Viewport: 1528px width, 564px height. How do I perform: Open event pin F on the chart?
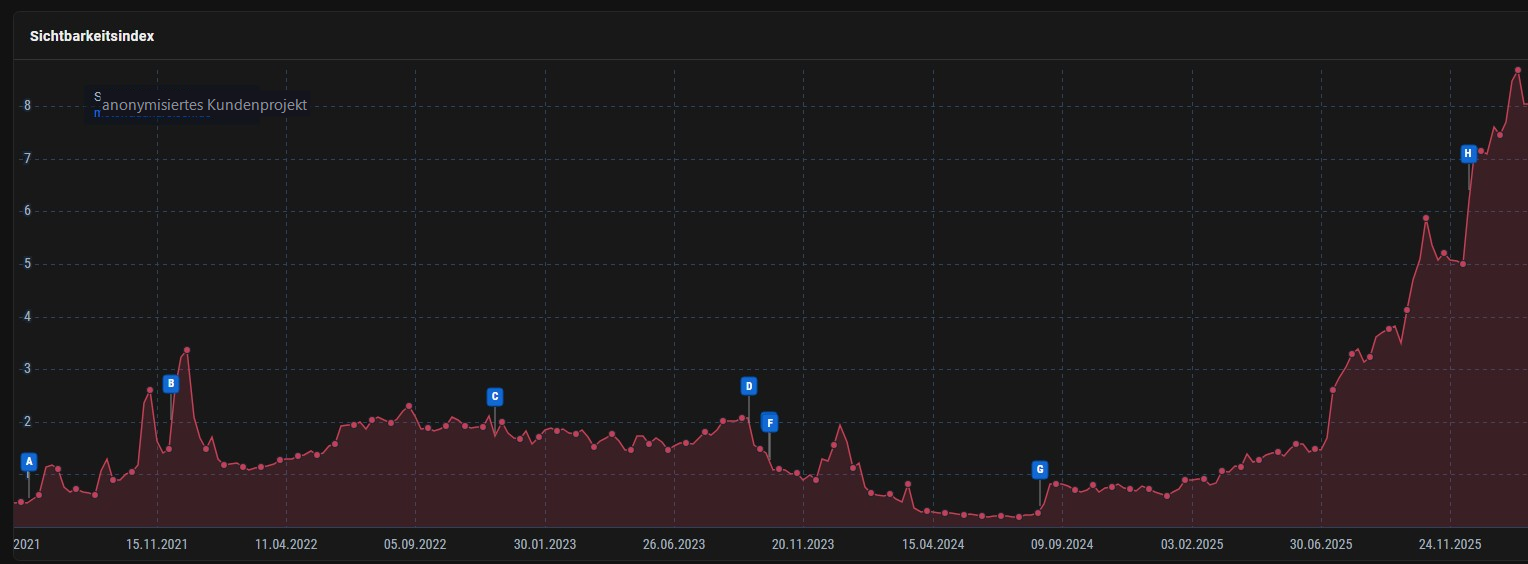pyautogui.click(x=769, y=423)
